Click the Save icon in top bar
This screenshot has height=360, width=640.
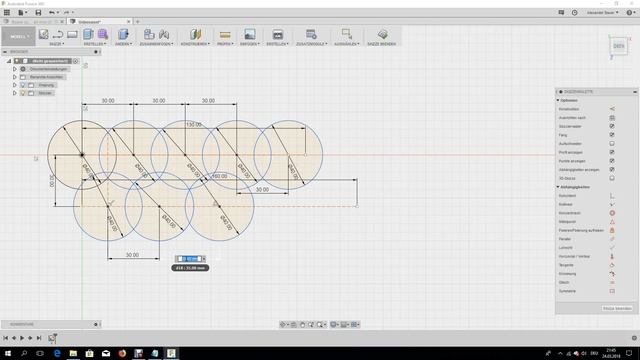point(38,12)
